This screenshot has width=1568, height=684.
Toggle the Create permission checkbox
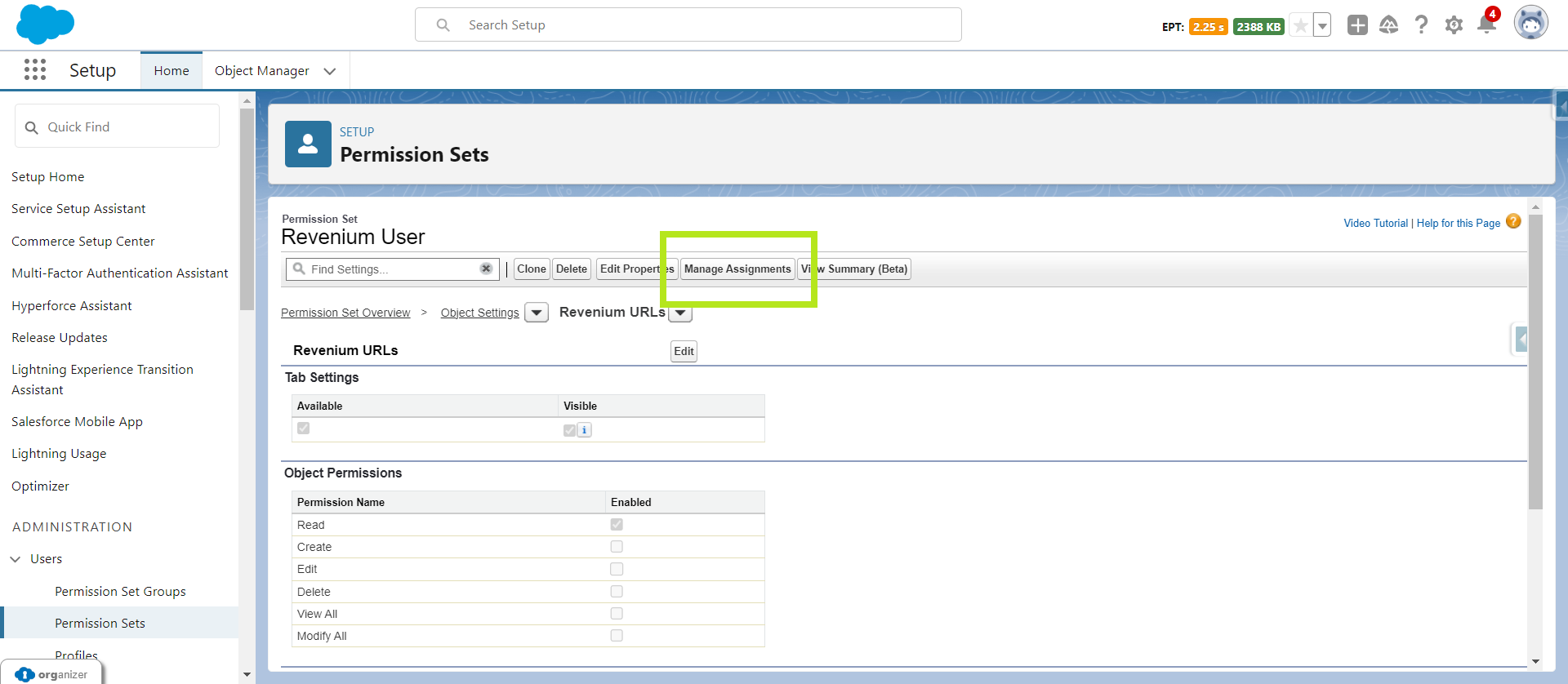pos(617,547)
